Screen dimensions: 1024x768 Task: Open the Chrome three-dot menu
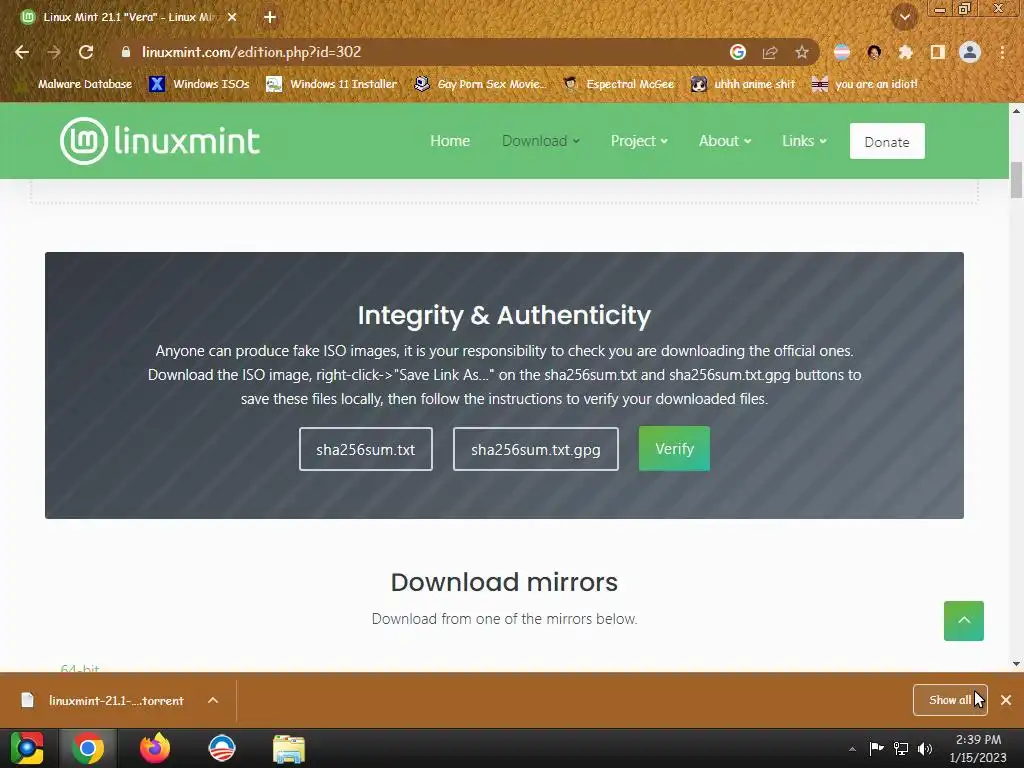point(1002,52)
